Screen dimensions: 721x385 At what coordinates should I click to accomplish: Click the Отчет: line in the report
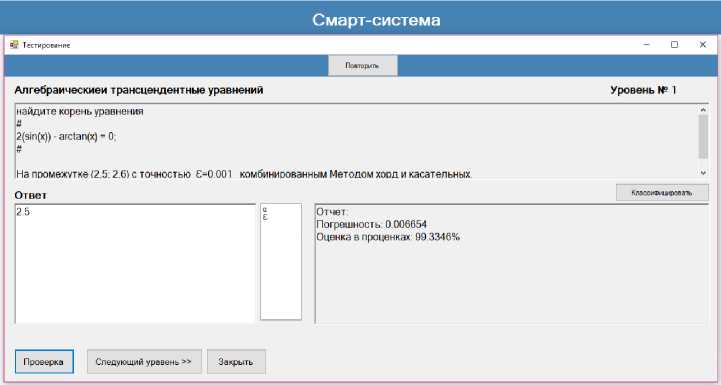pyautogui.click(x=333, y=212)
